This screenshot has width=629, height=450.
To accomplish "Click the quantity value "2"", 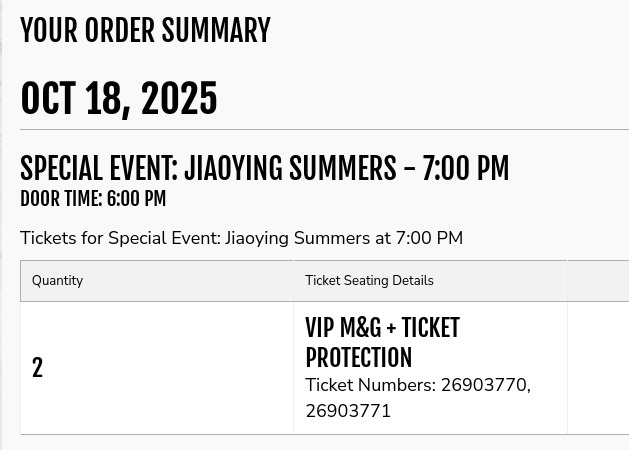I will [x=37, y=368].
